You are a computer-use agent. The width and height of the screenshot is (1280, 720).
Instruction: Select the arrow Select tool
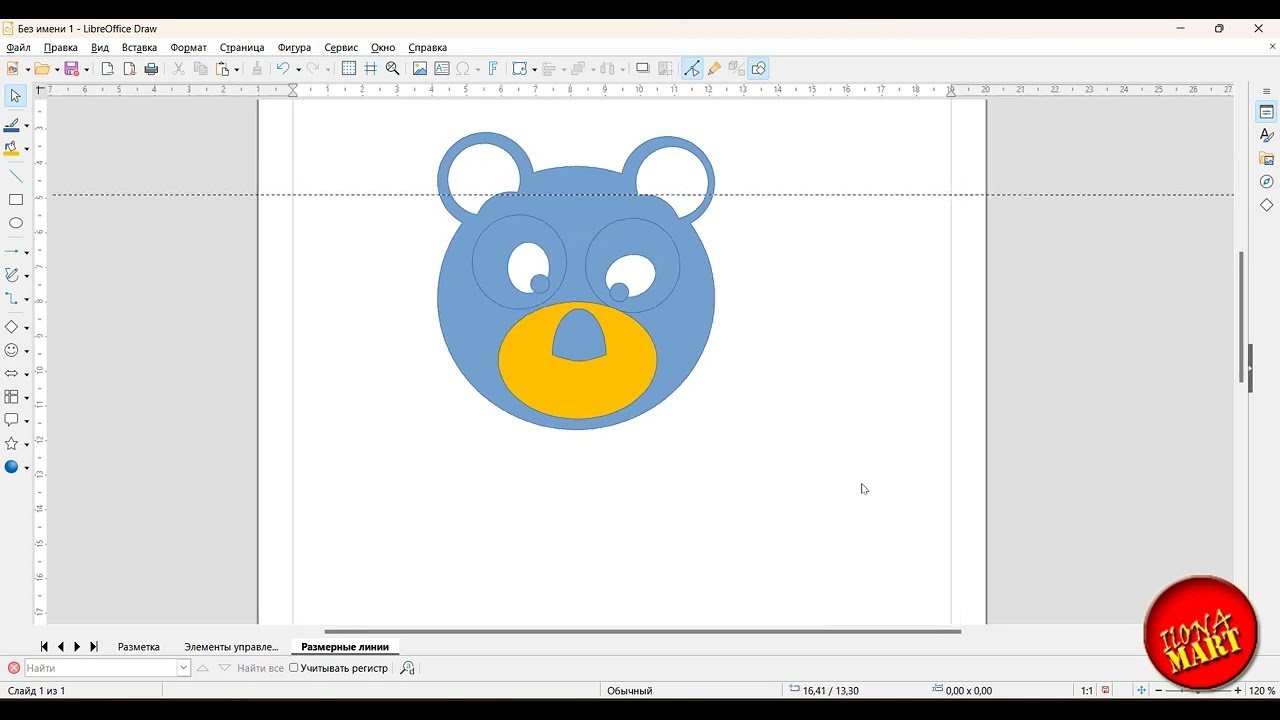pos(16,96)
